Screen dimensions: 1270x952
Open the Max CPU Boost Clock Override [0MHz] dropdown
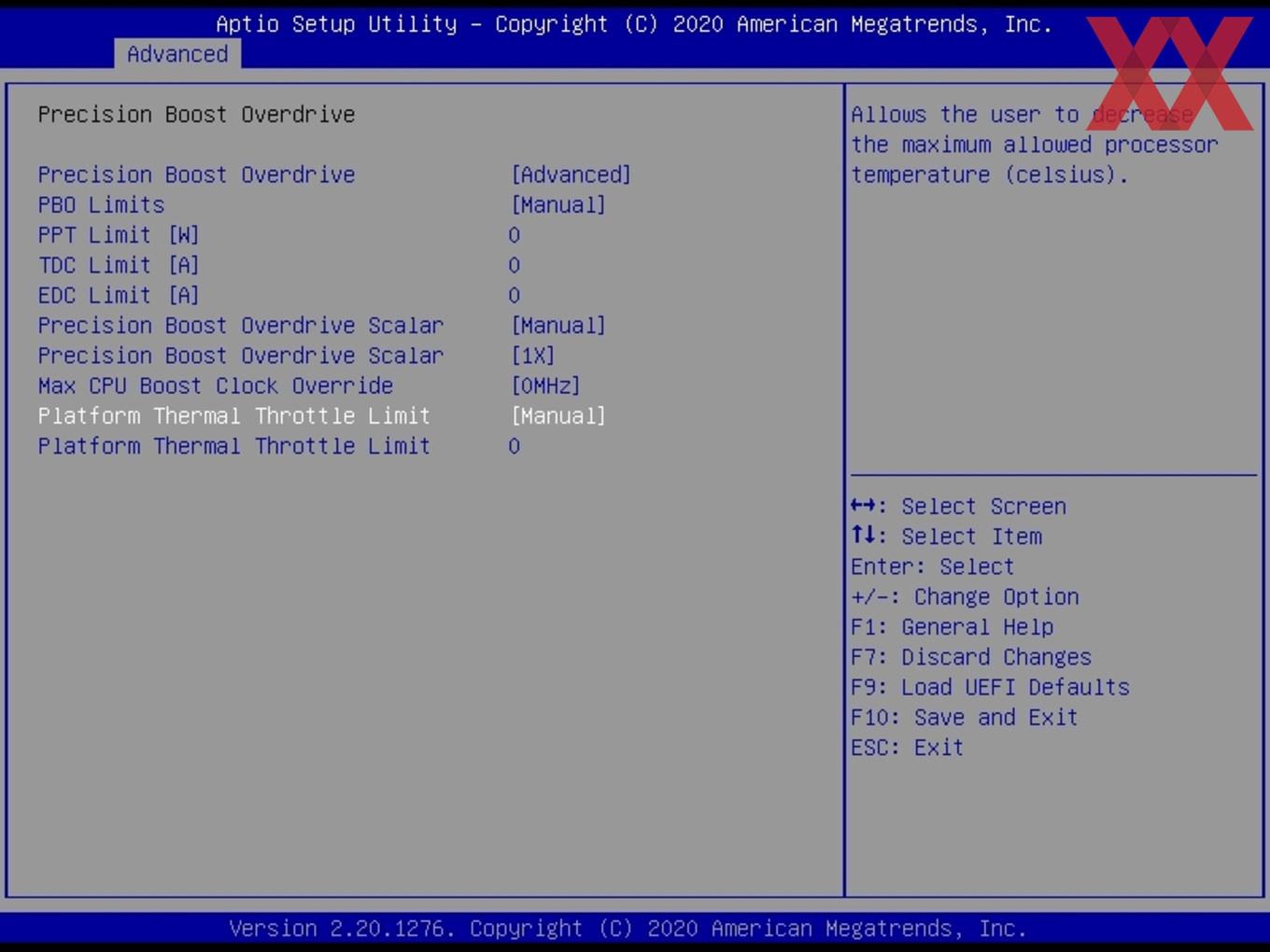coord(545,385)
